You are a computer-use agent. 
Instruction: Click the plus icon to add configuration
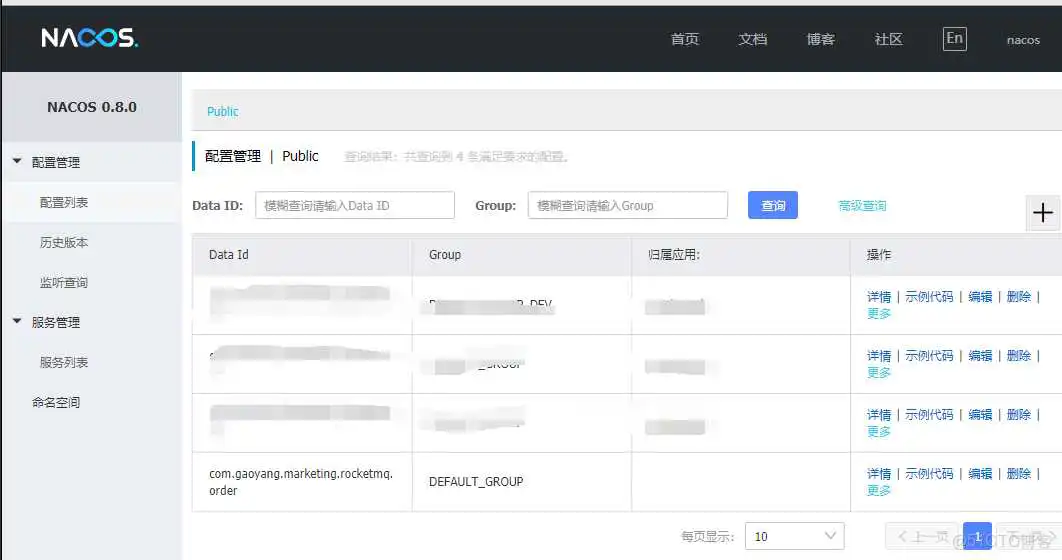tap(1042, 213)
